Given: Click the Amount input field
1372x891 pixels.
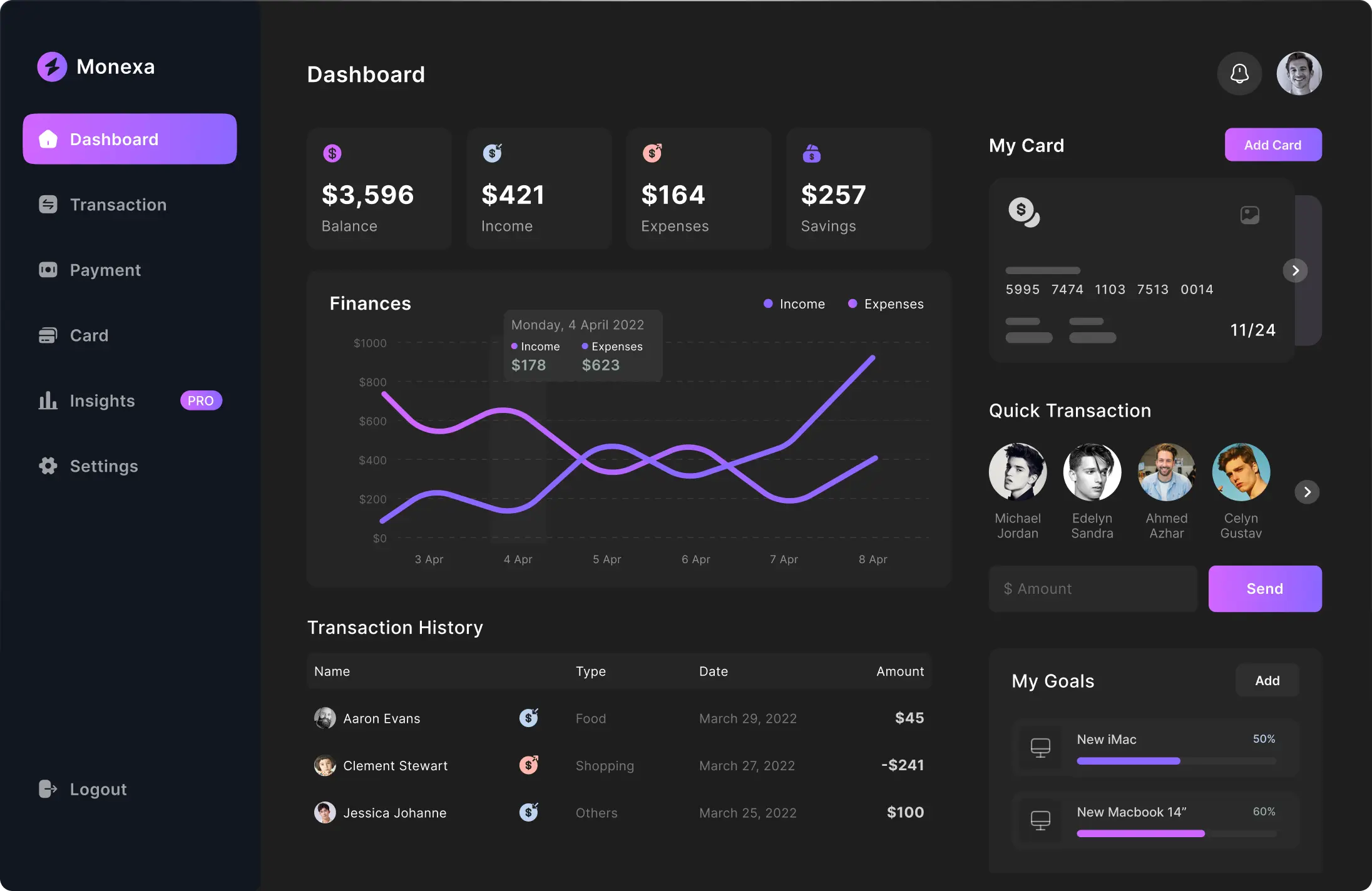Looking at the screenshot, I should (x=1092, y=588).
